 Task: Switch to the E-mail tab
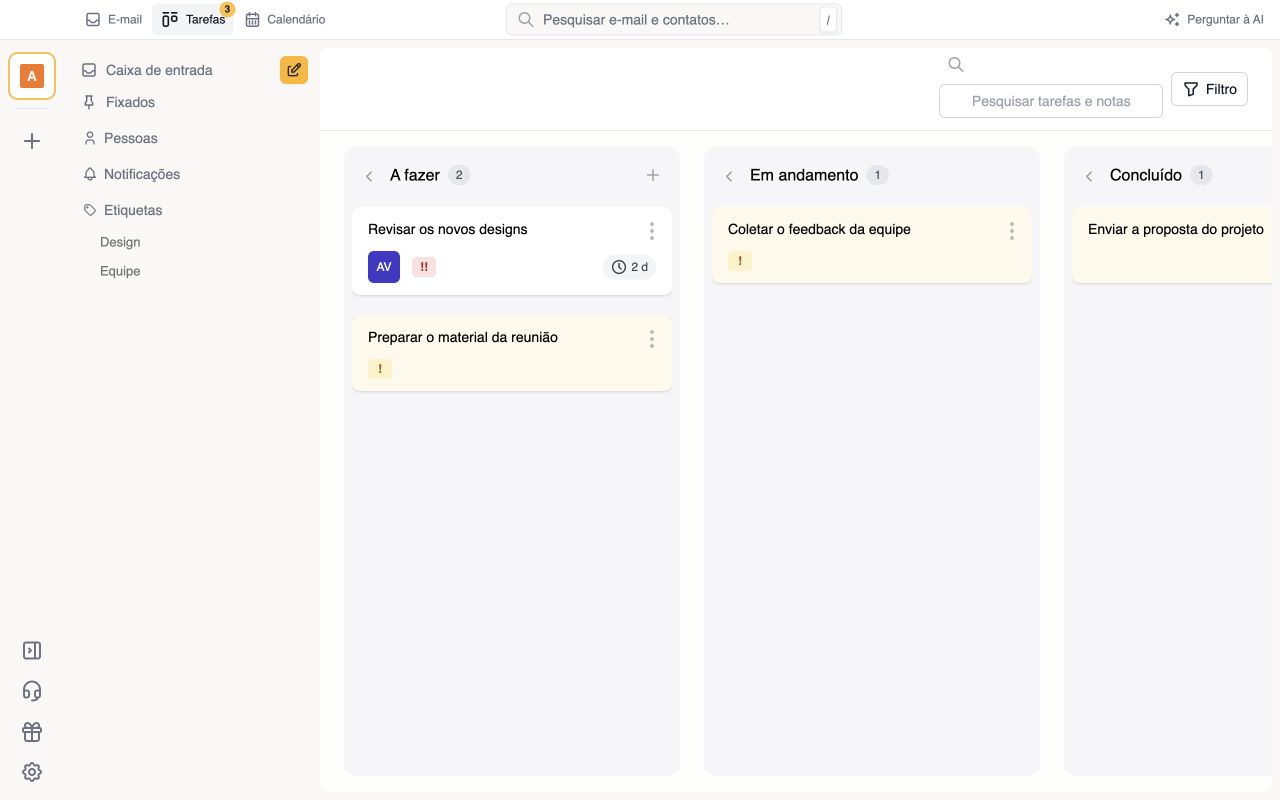click(114, 19)
